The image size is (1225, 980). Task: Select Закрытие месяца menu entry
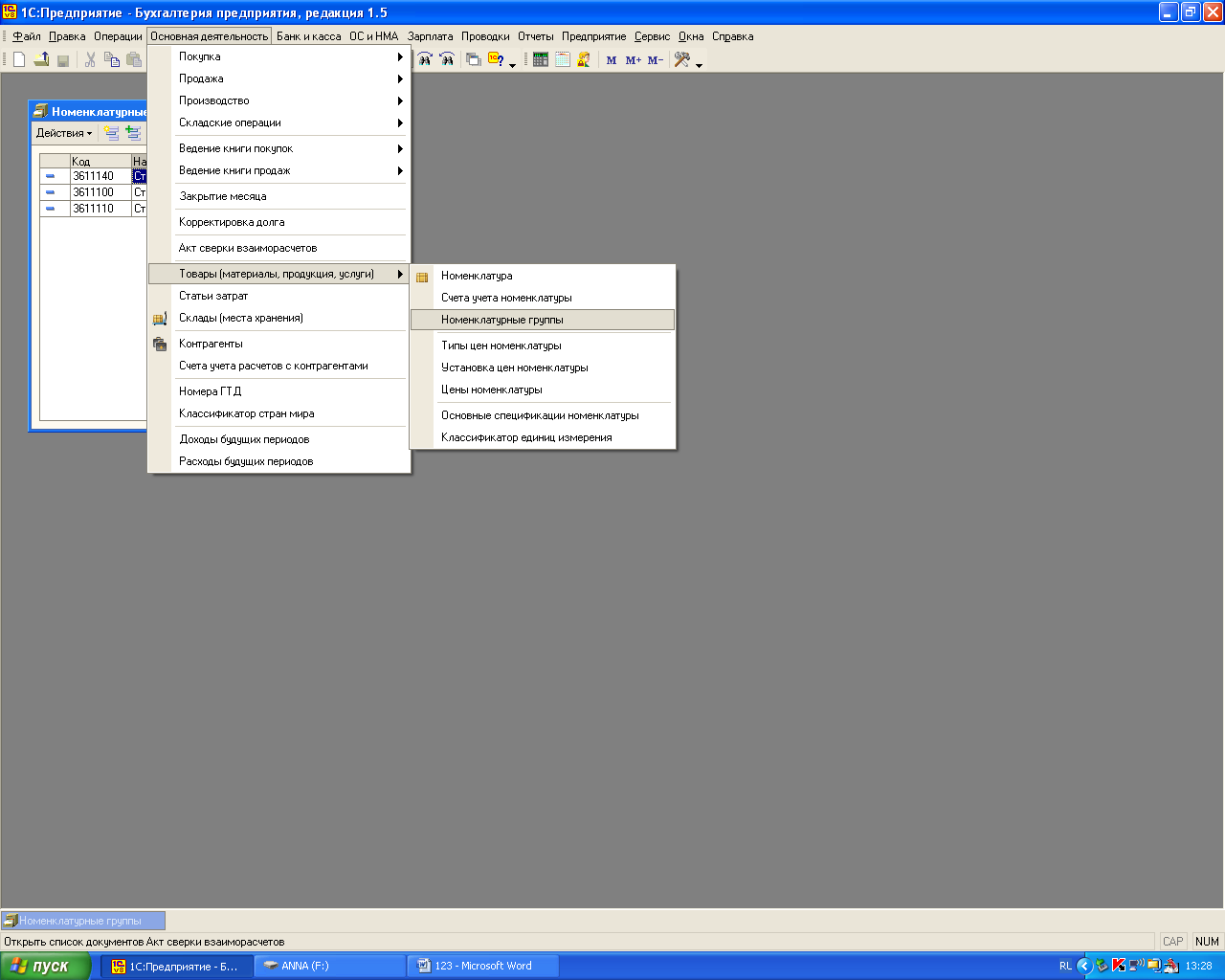(279, 196)
